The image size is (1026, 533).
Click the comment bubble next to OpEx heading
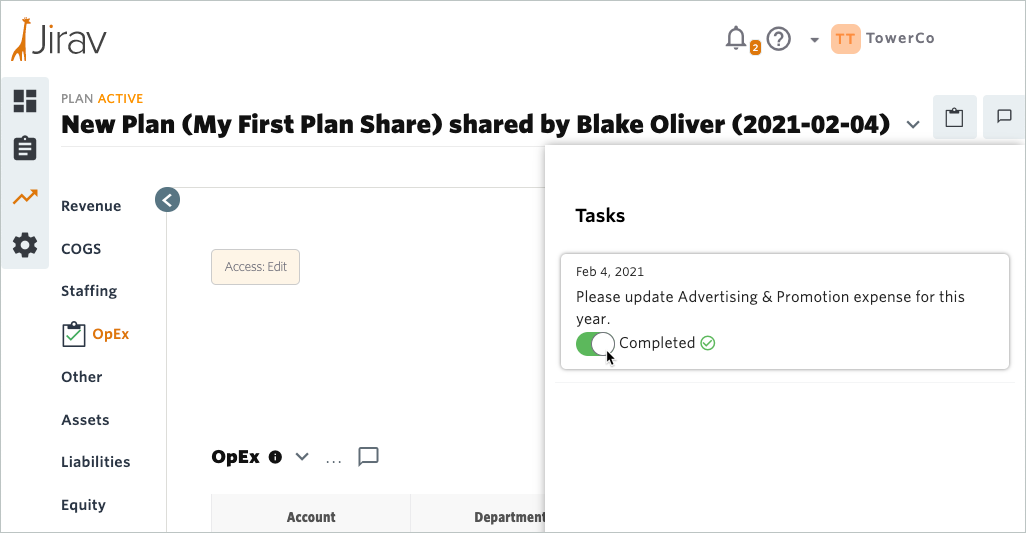[x=368, y=456]
